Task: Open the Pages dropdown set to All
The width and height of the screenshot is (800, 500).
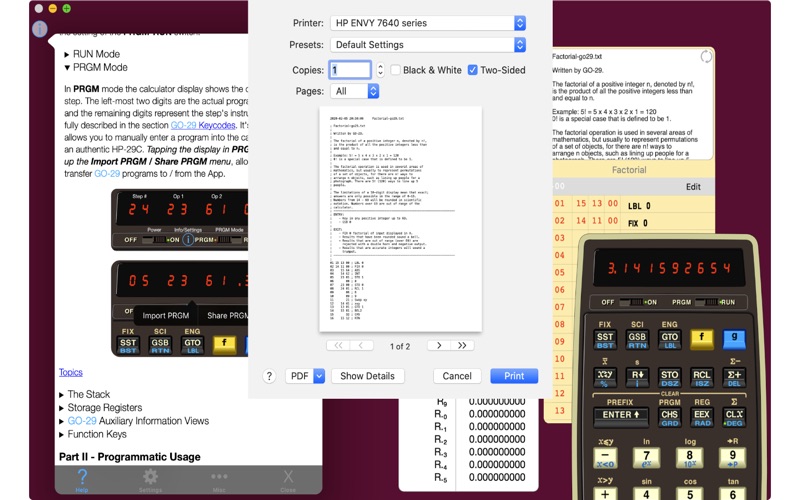Action: click(x=355, y=91)
